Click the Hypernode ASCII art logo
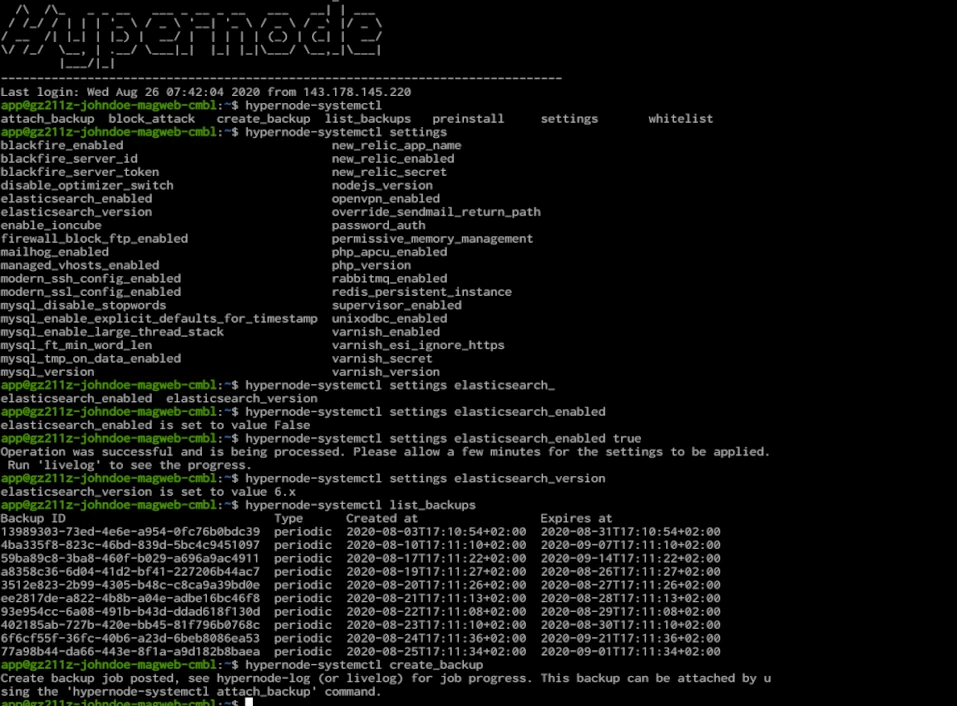 pyautogui.click(x=190, y=35)
